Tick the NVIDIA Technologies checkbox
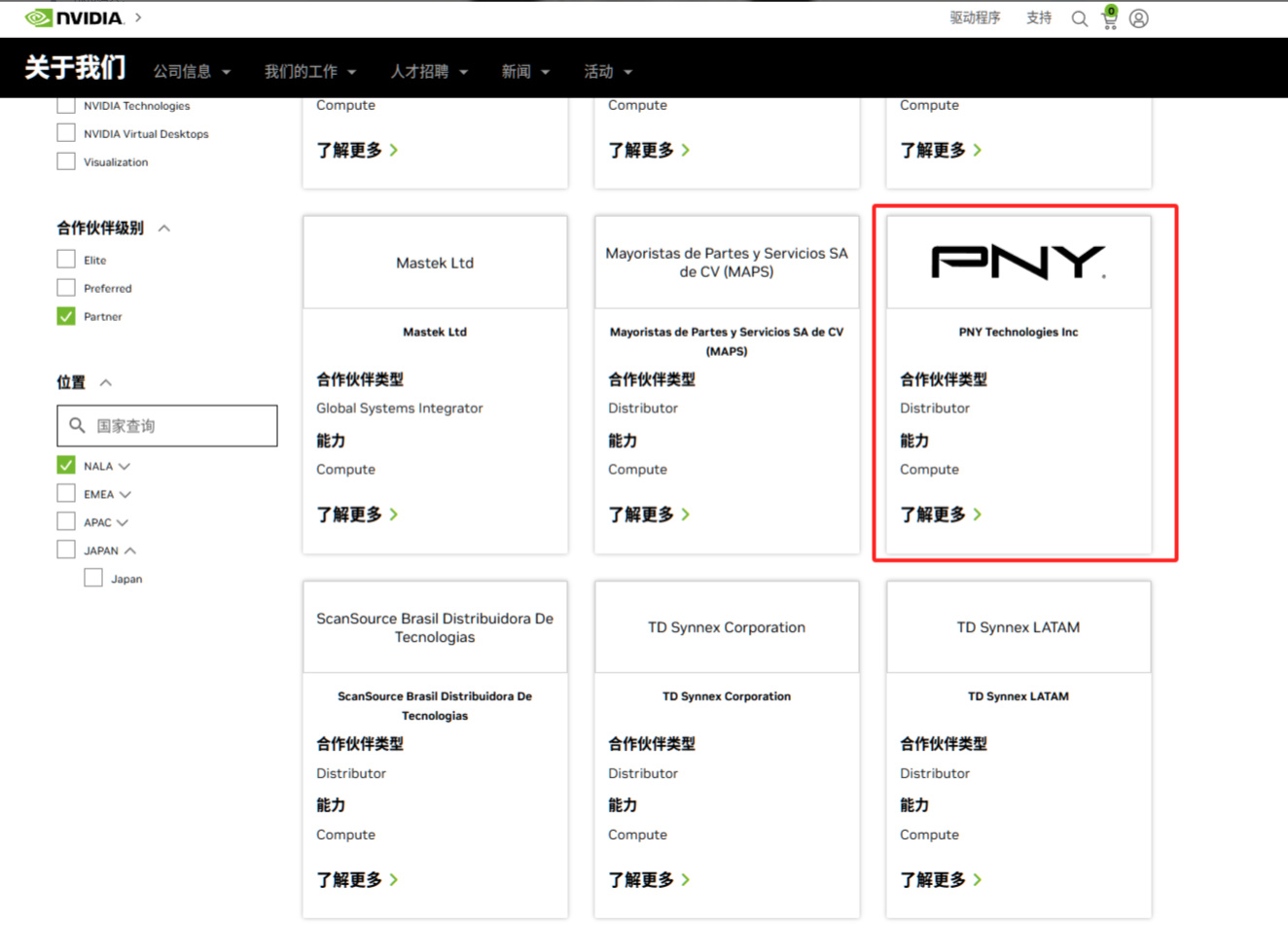The image size is (1288, 925). [66, 105]
